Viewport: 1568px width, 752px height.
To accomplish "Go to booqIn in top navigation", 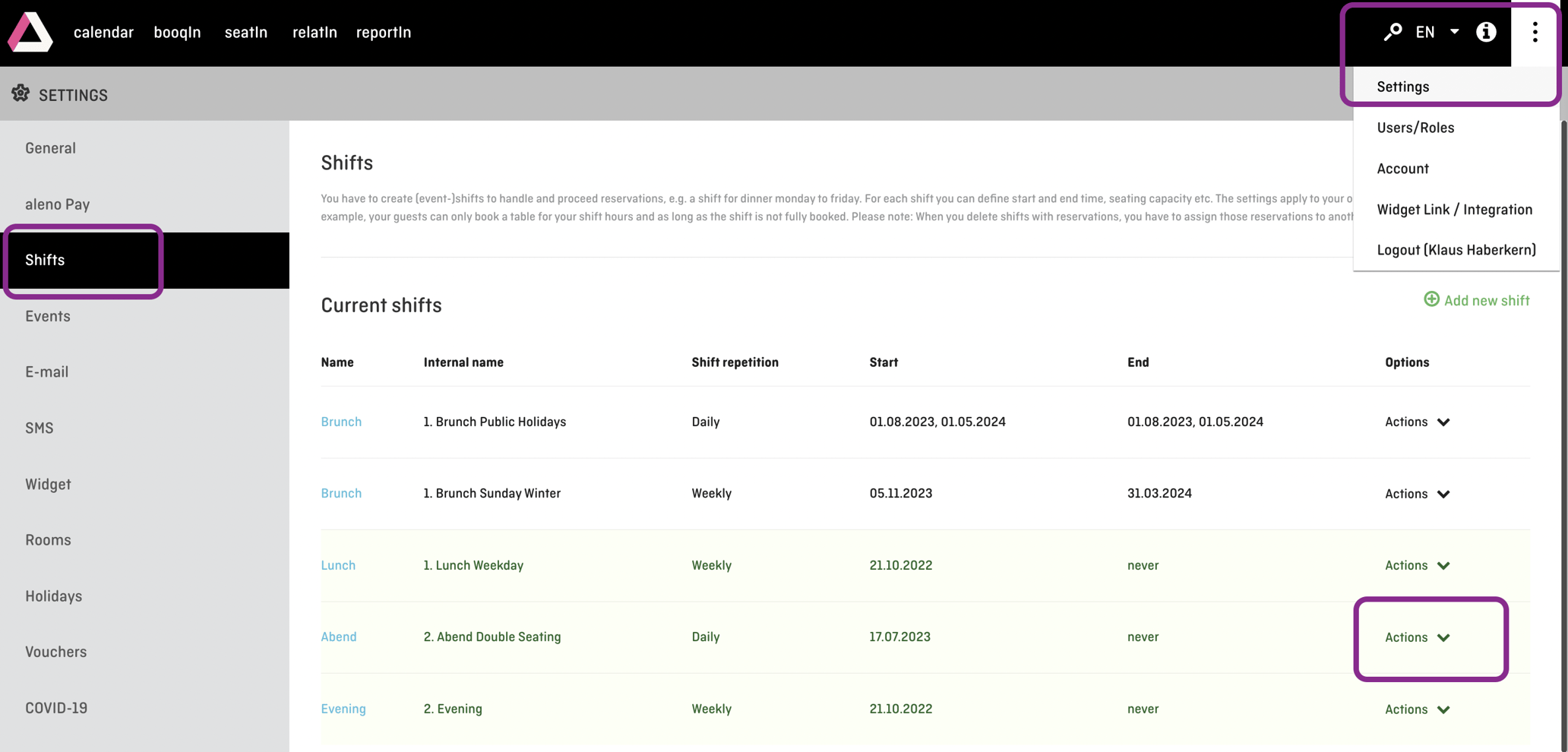I will (177, 32).
